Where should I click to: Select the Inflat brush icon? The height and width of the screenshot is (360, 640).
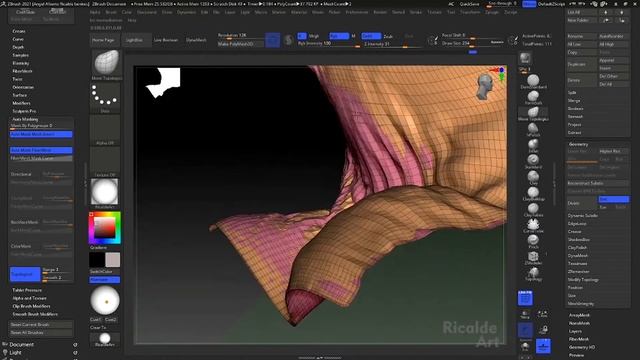533,145
